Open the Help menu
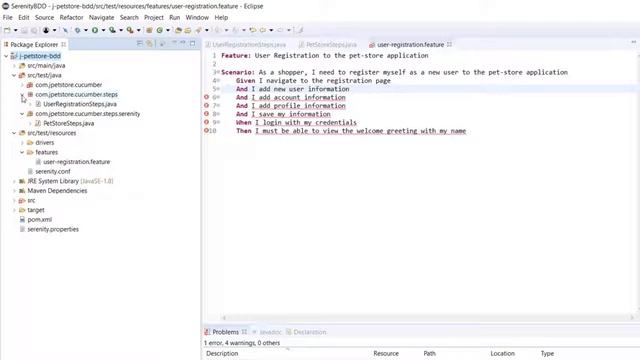640x360 pixels. tap(221, 18)
